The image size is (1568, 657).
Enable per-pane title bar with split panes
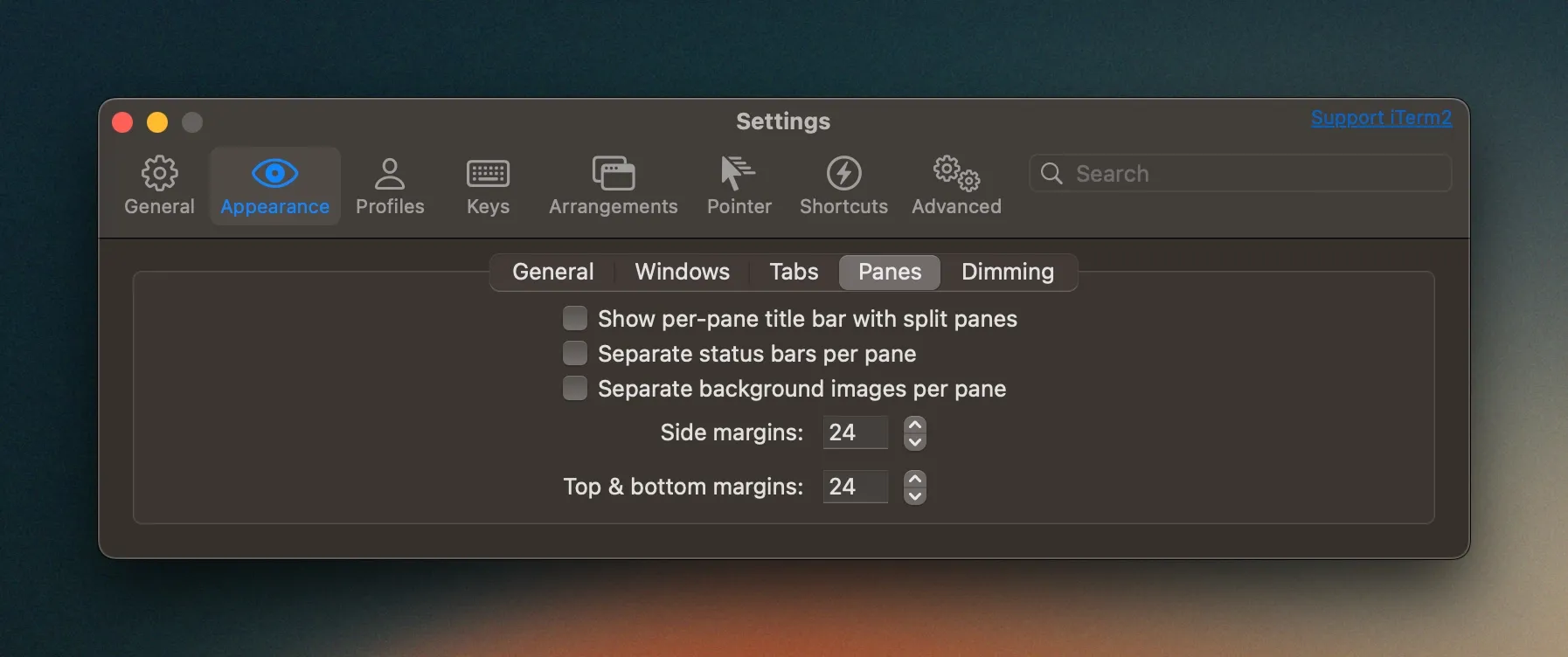[575, 318]
